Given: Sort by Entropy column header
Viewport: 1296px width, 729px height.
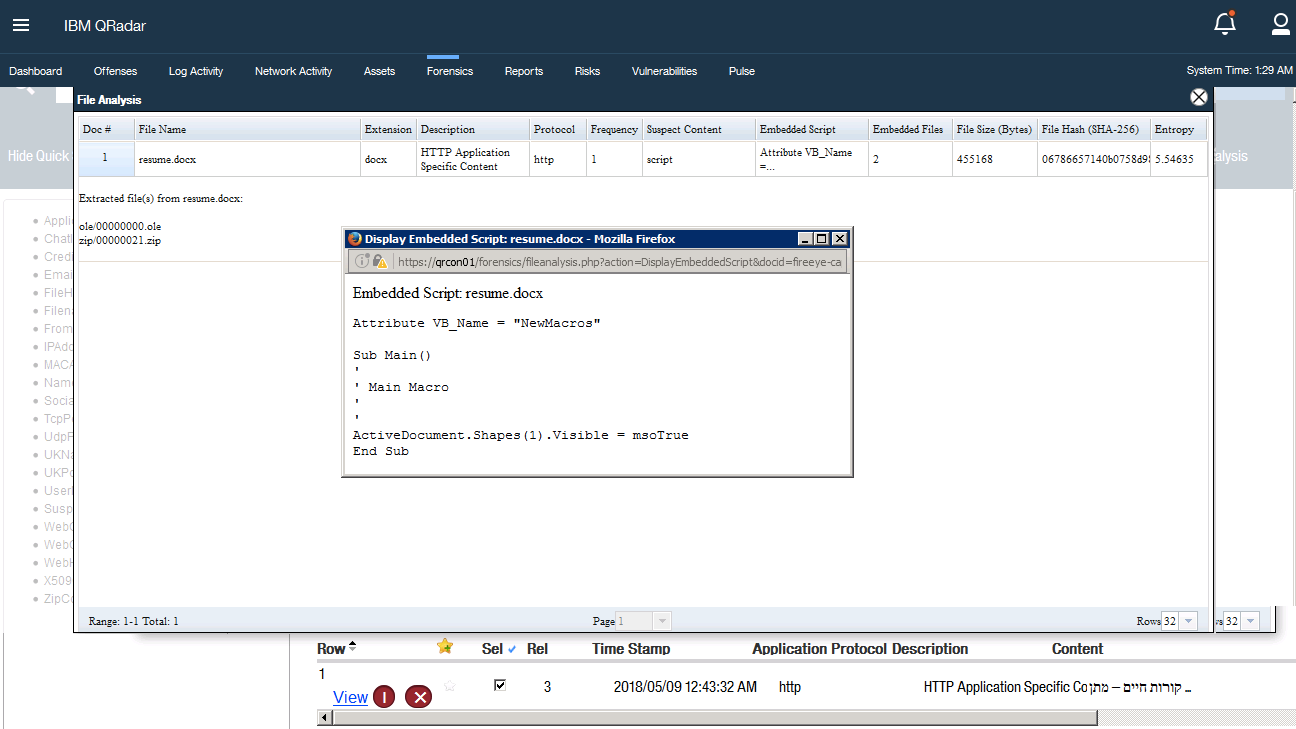Looking at the screenshot, I should coord(1179,129).
